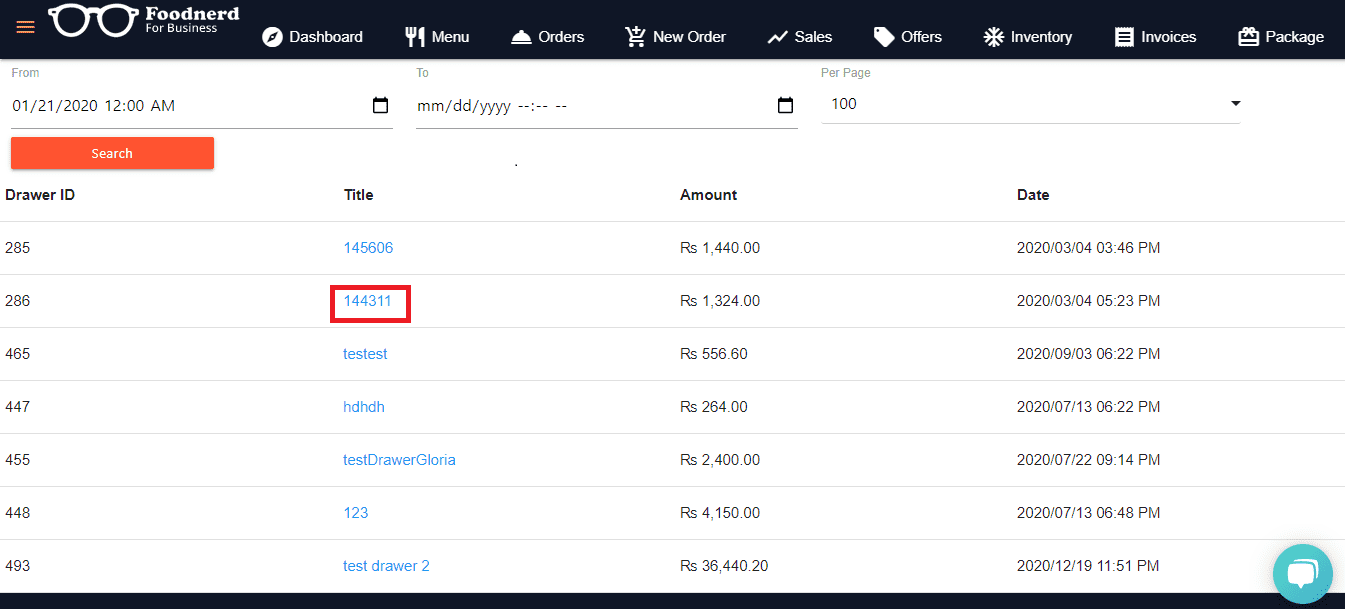Screen dimensions: 1345x609
Task: Open the drawer titled 145606
Action: (368, 248)
